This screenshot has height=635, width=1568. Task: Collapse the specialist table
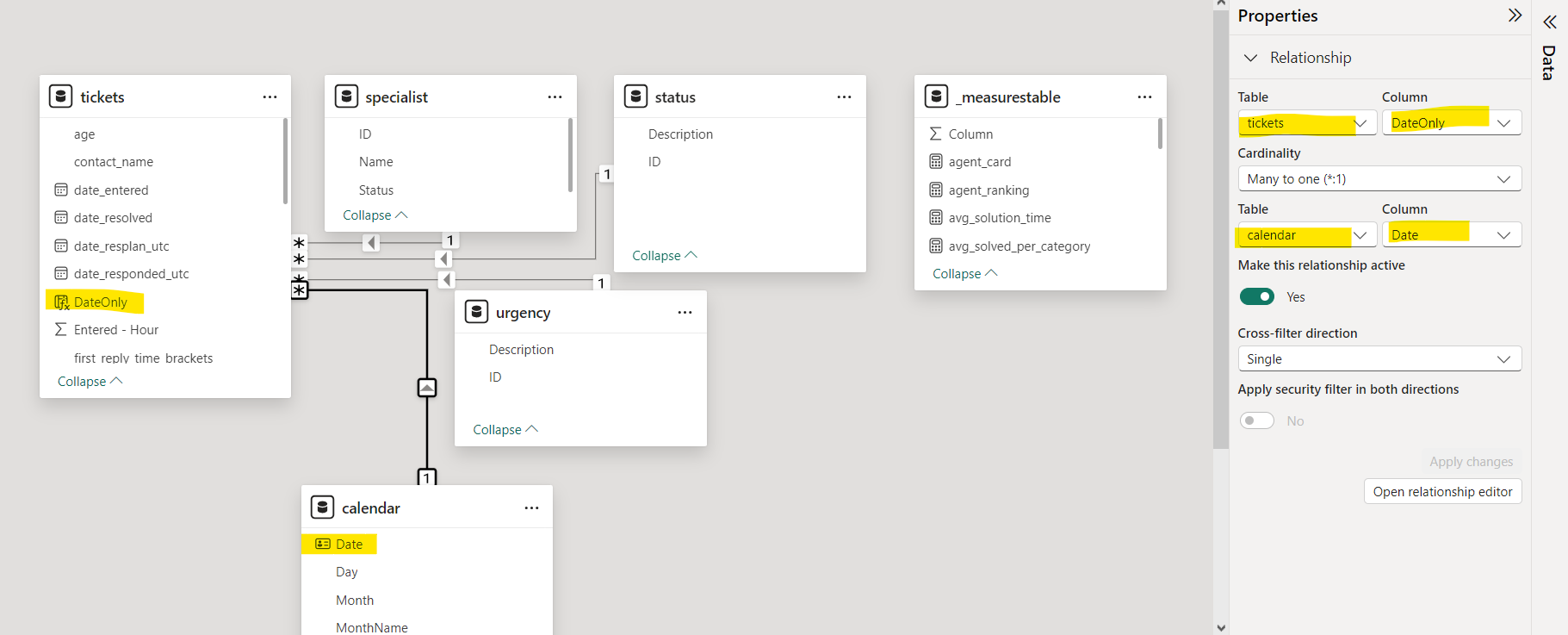[x=375, y=215]
